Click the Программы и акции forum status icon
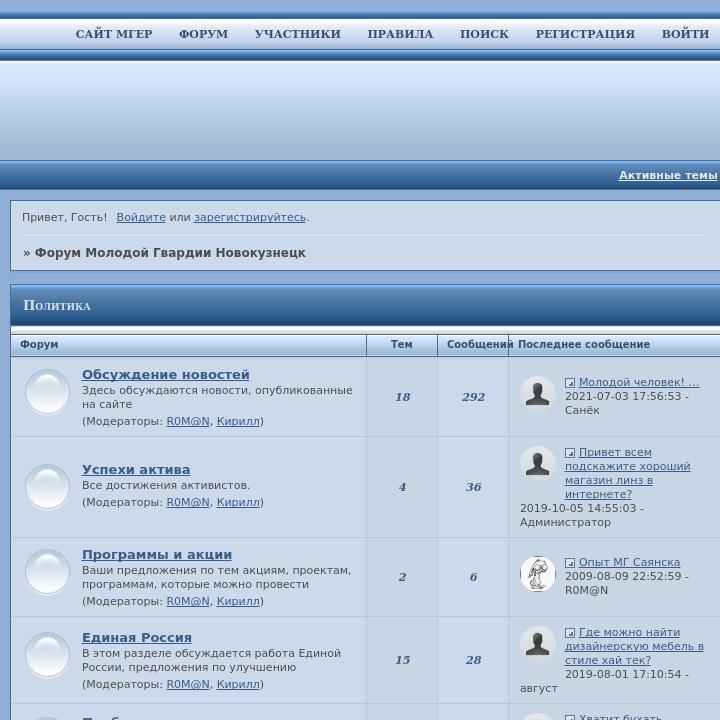The height and width of the screenshot is (720, 720). click(47, 572)
